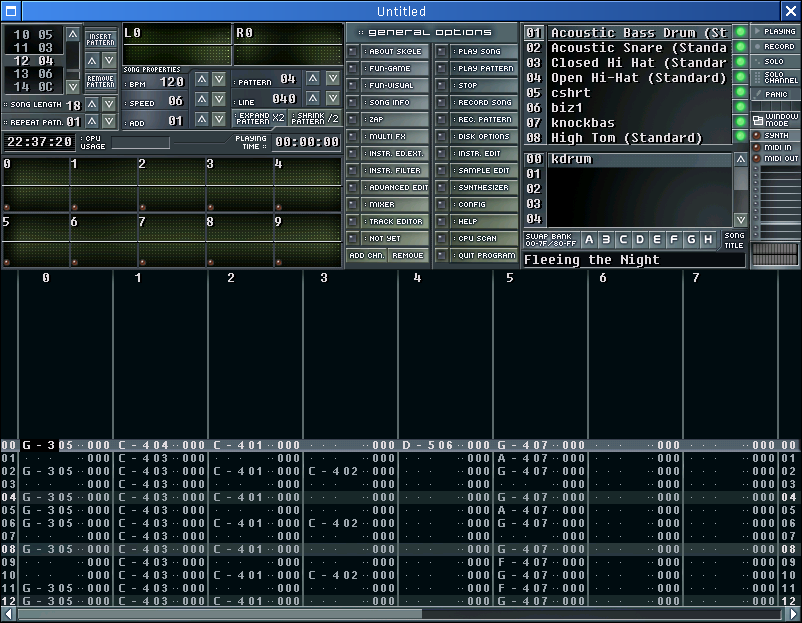The width and height of the screenshot is (802, 623).
Task: Hit the Panic button
Action: point(775,94)
